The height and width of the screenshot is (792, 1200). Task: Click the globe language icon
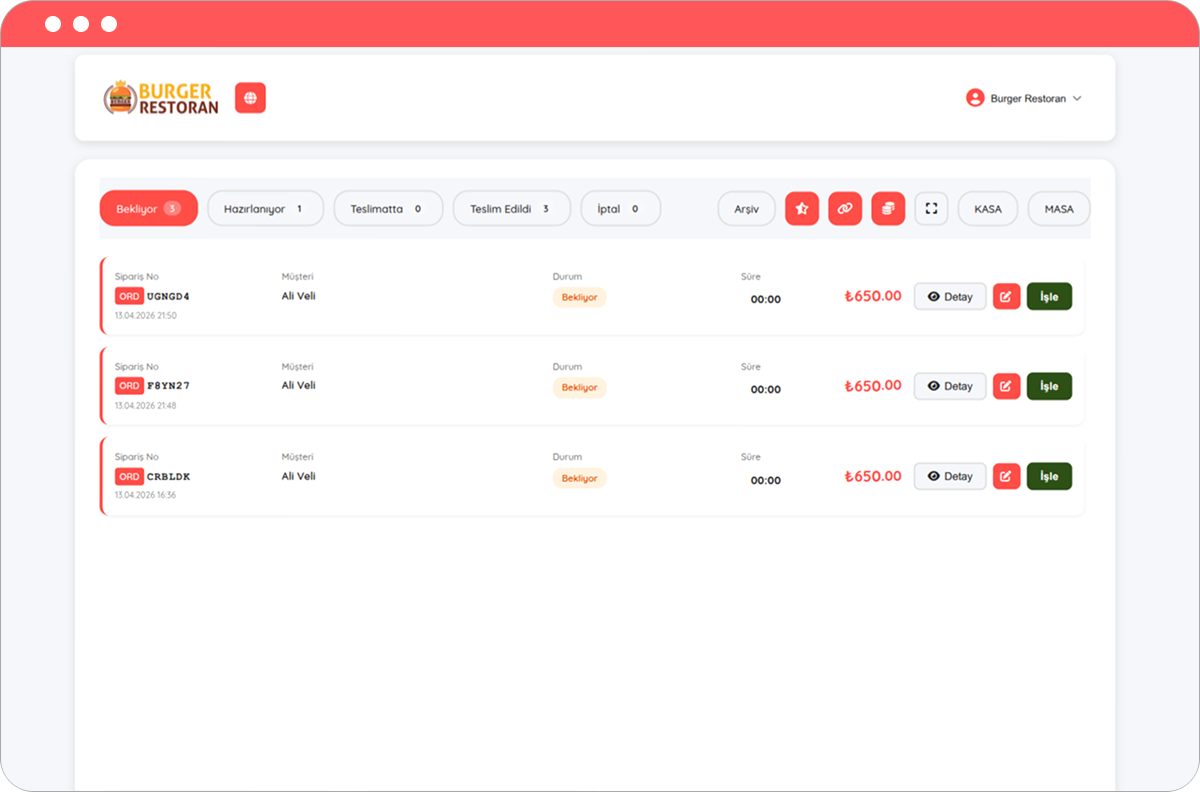click(250, 98)
